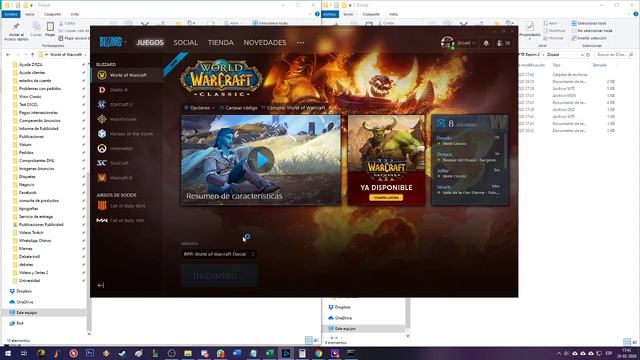Click Compra ahora on Warcraft III ad
This screenshot has height=360, width=640.
pos(386,198)
